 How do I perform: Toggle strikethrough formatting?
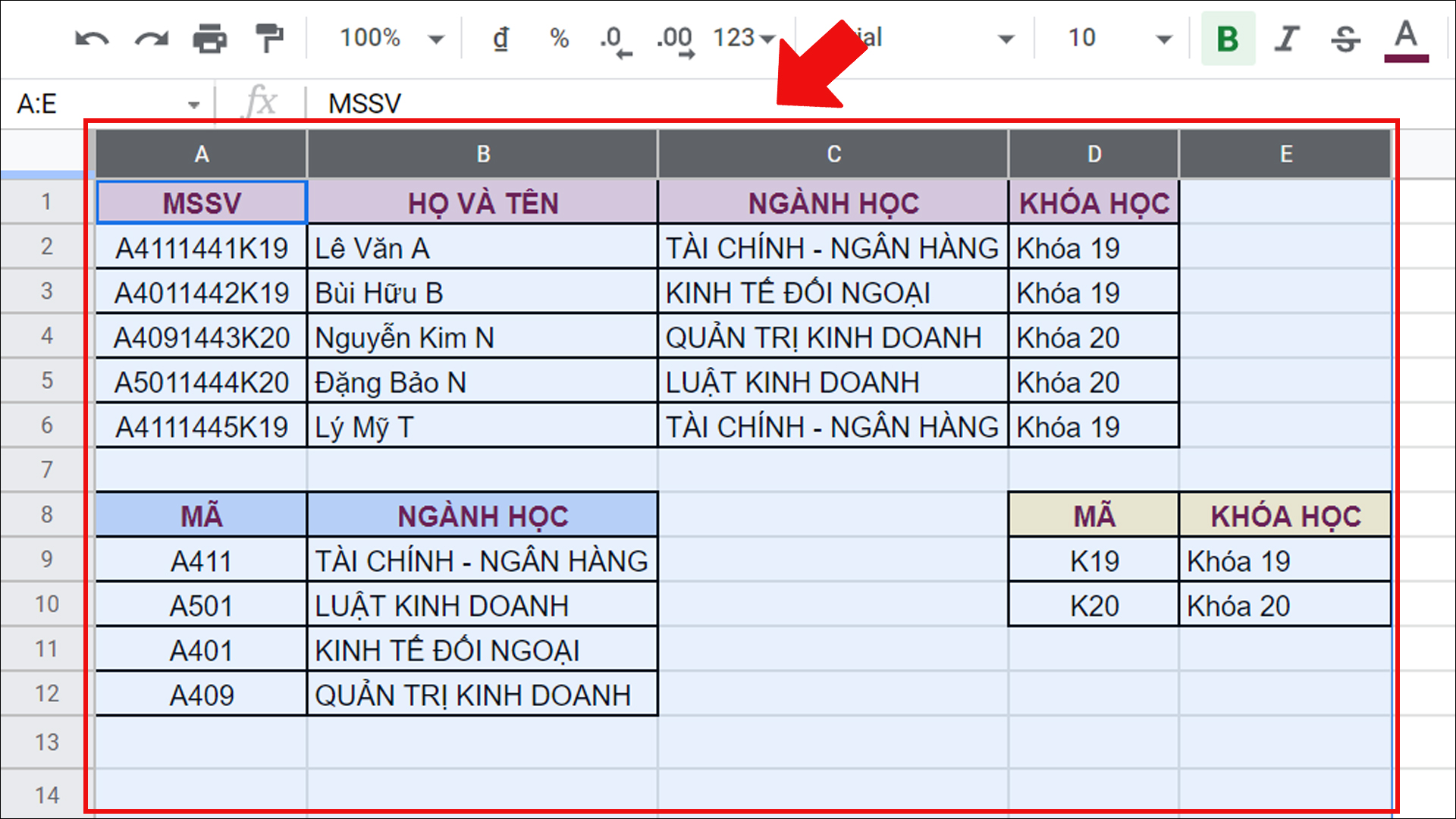pyautogui.click(x=1344, y=38)
